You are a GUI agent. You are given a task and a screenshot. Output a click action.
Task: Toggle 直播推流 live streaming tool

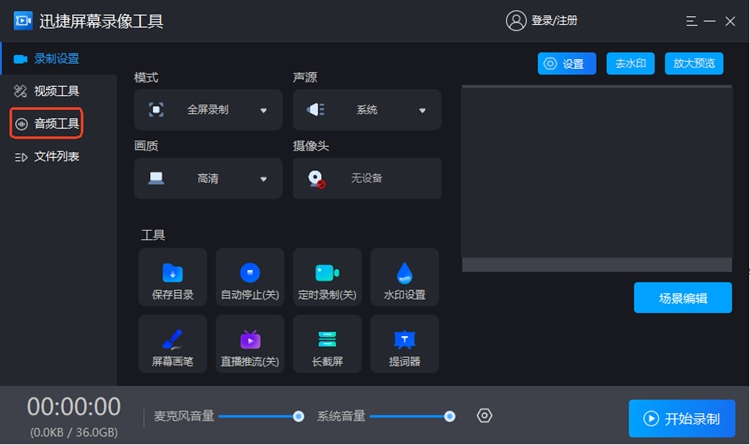250,344
